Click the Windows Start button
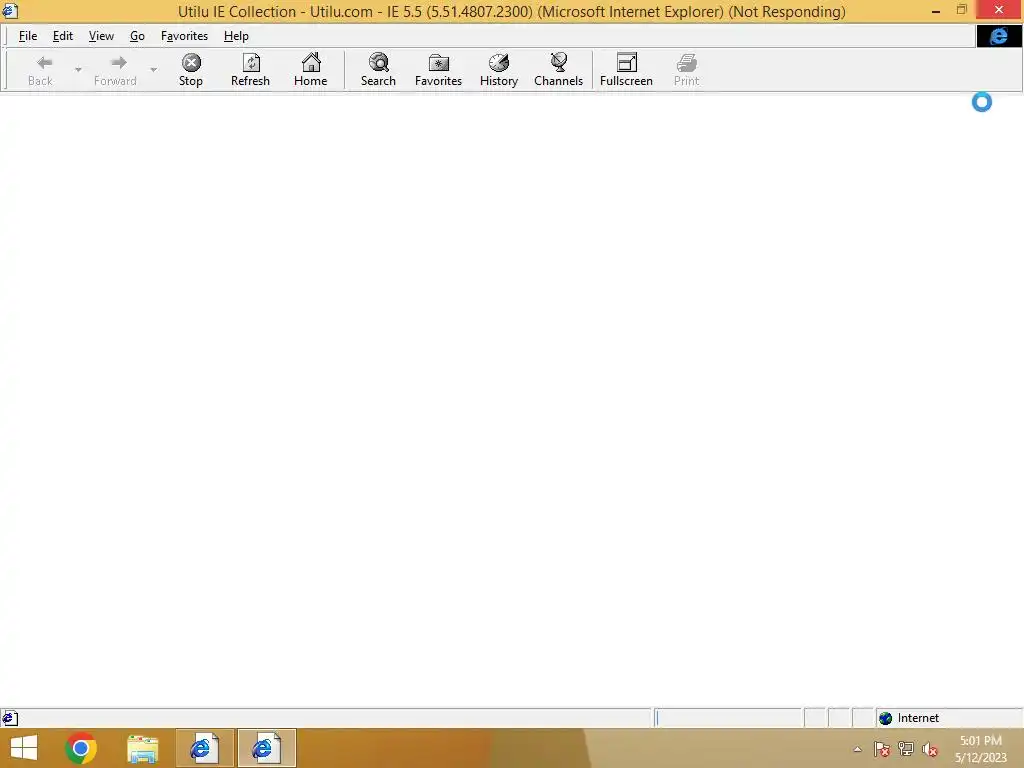Viewport: 1024px width, 768px height. click(x=24, y=748)
